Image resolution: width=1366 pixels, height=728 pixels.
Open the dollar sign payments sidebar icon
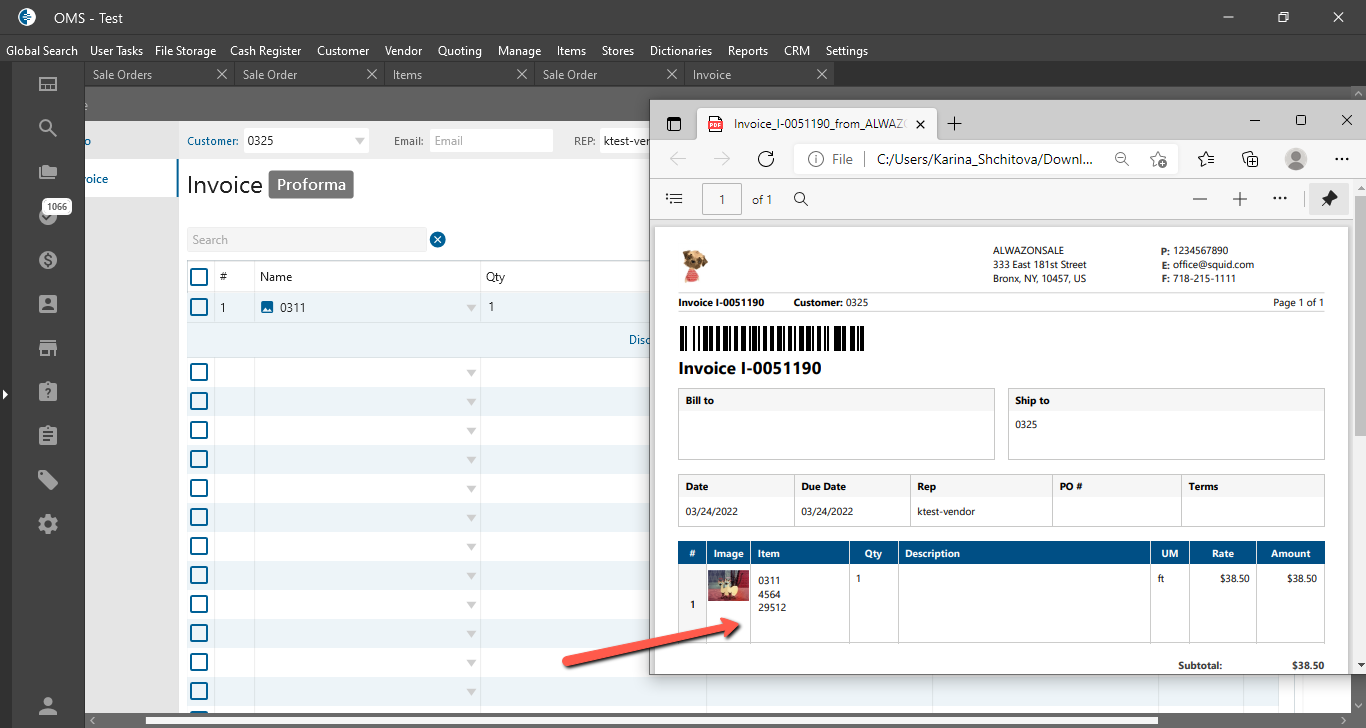48,260
